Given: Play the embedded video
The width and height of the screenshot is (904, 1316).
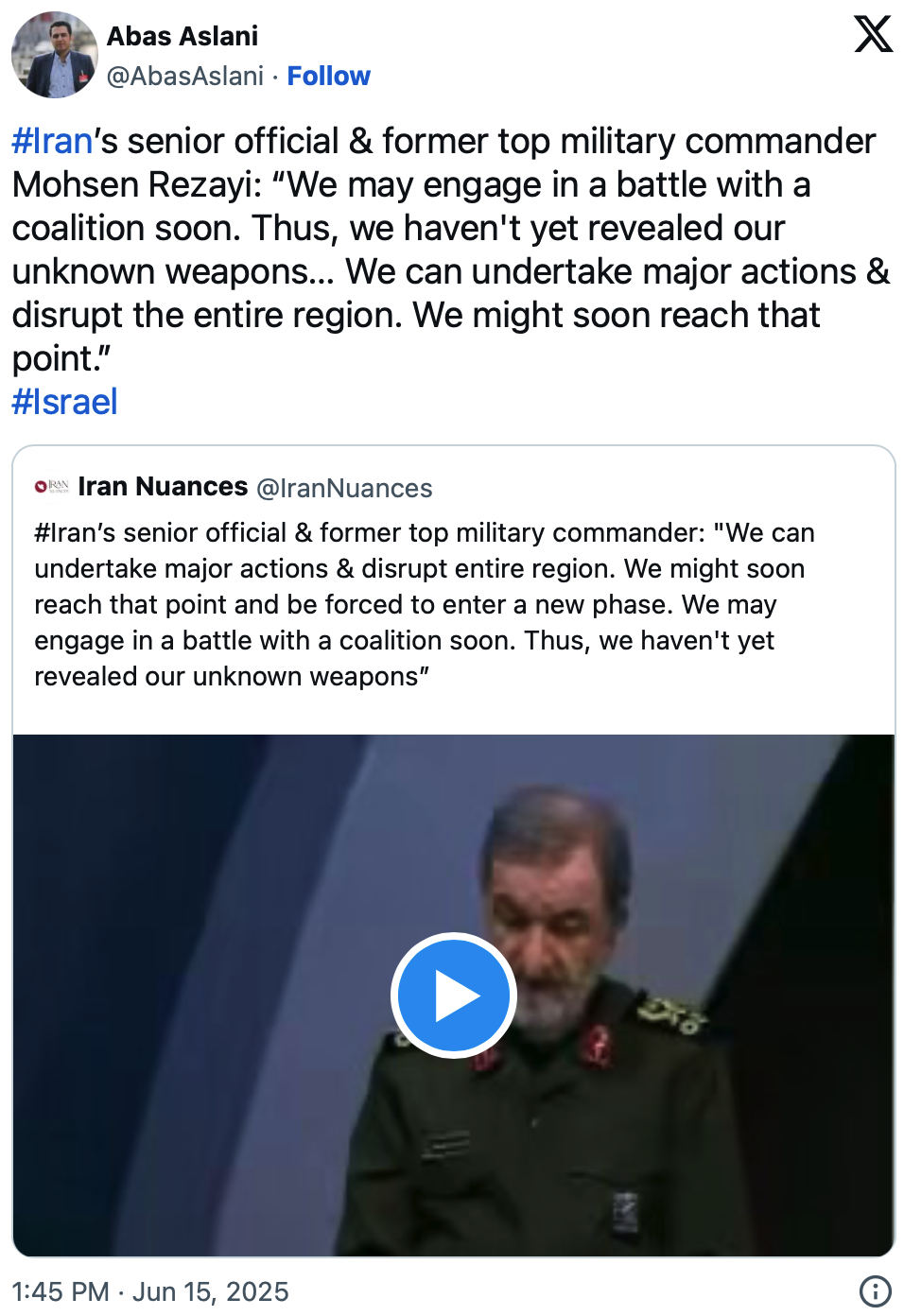Looking at the screenshot, I should (453, 996).
